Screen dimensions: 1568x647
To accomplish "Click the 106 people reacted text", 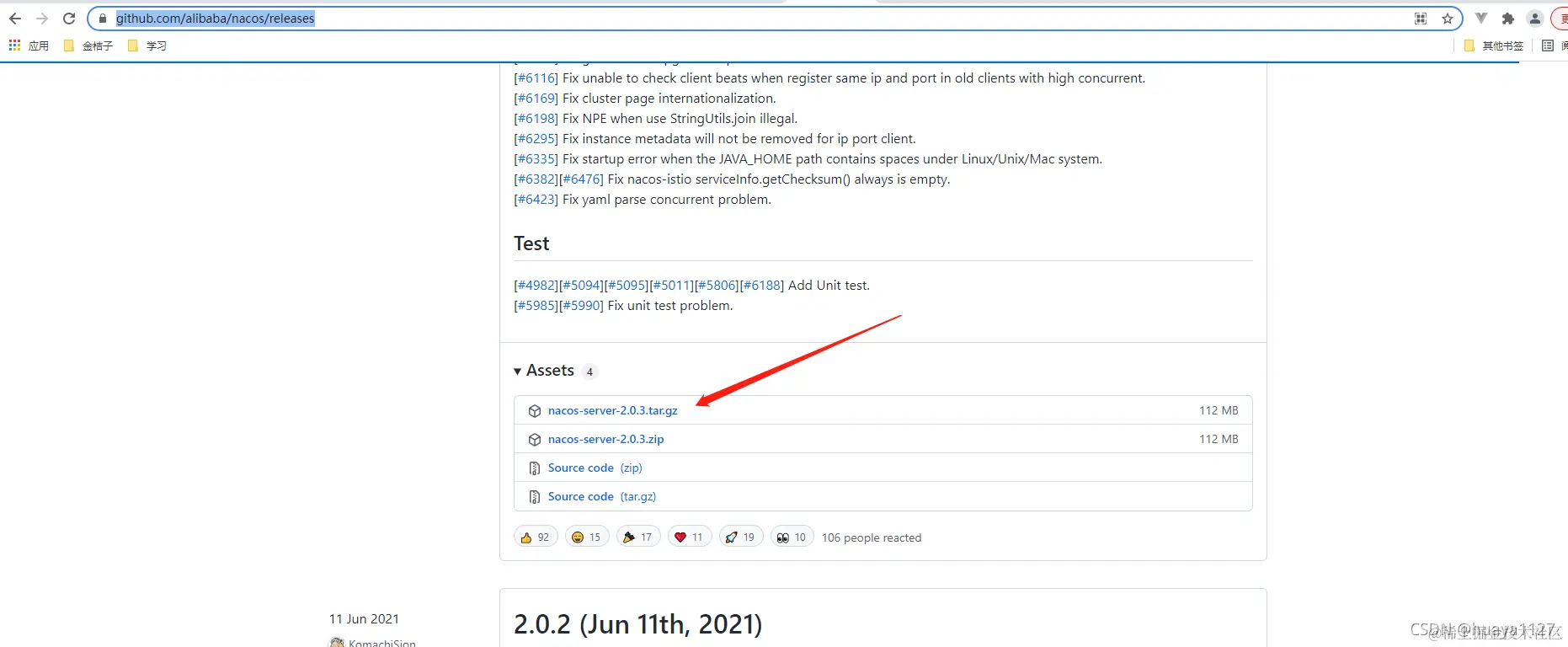I will click(x=872, y=537).
